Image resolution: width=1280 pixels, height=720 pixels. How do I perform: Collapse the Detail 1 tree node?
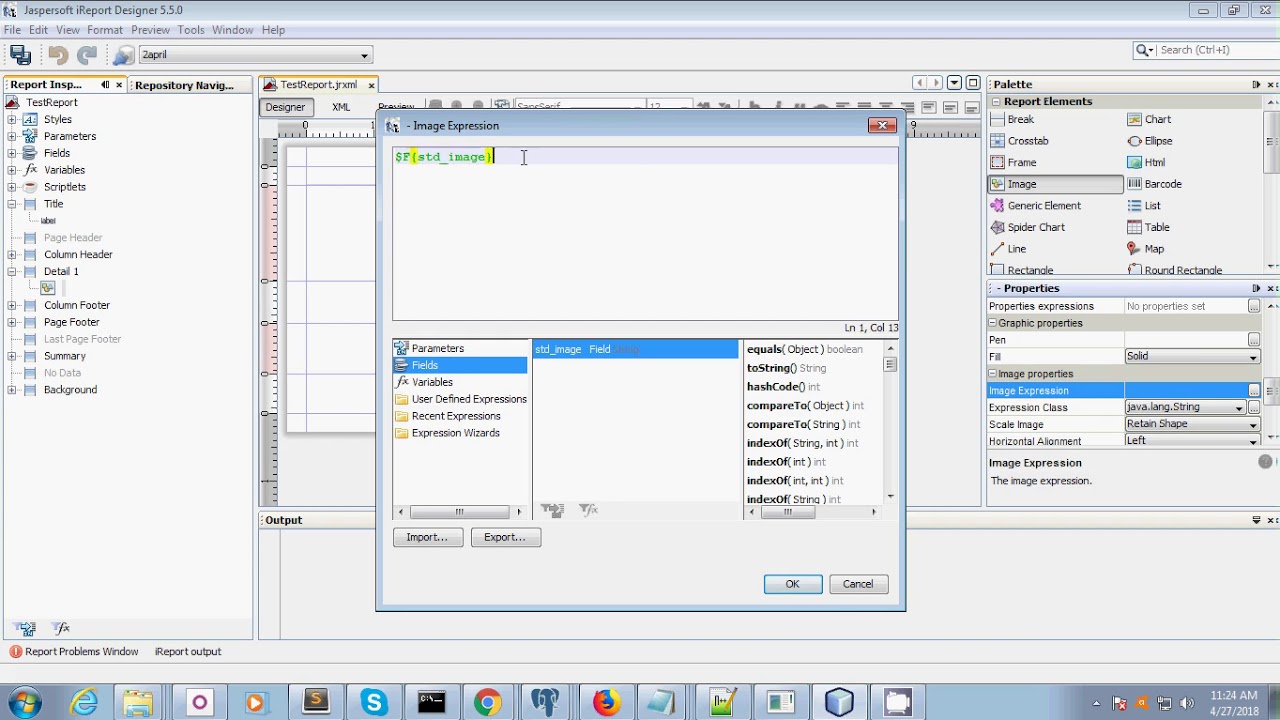coord(12,272)
